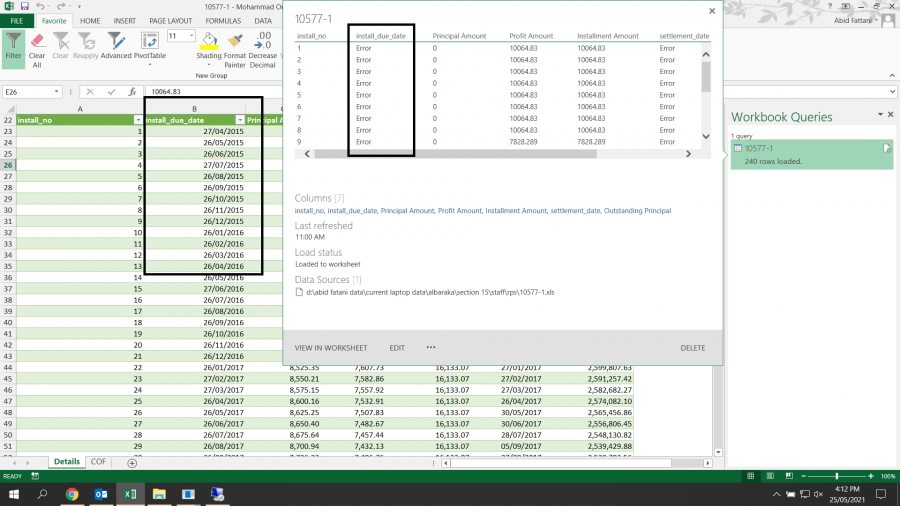The width and height of the screenshot is (900, 506).
Task: Select the Details sheet tab
Action: click(67, 462)
